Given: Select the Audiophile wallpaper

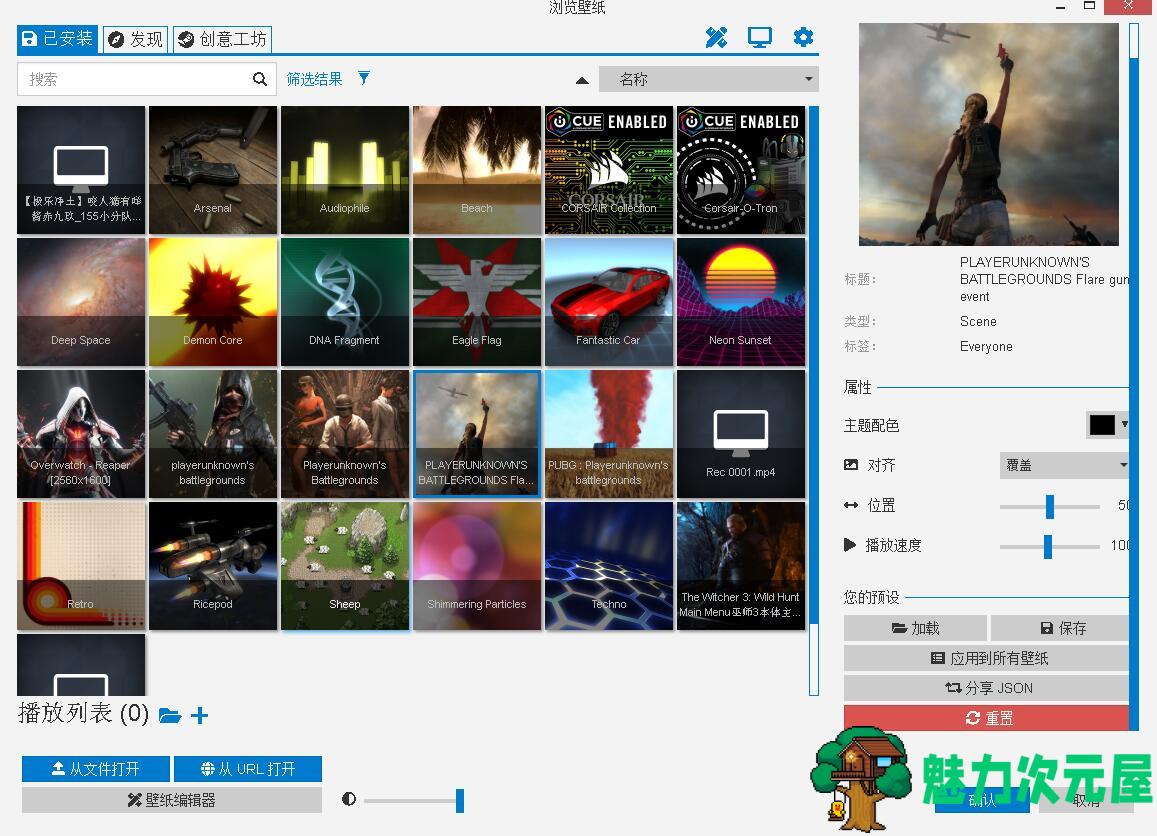Looking at the screenshot, I should point(345,170).
